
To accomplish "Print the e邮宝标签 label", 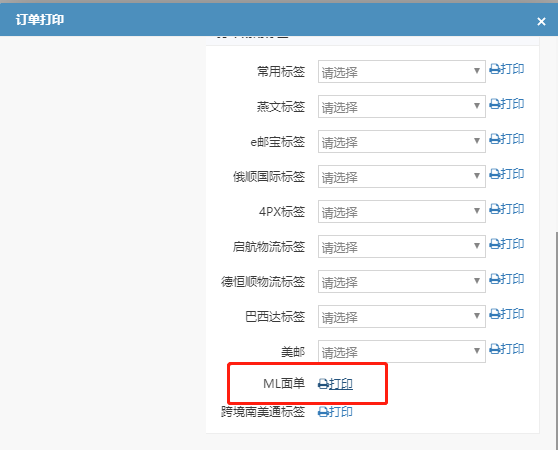I will pyautogui.click(x=507, y=139).
